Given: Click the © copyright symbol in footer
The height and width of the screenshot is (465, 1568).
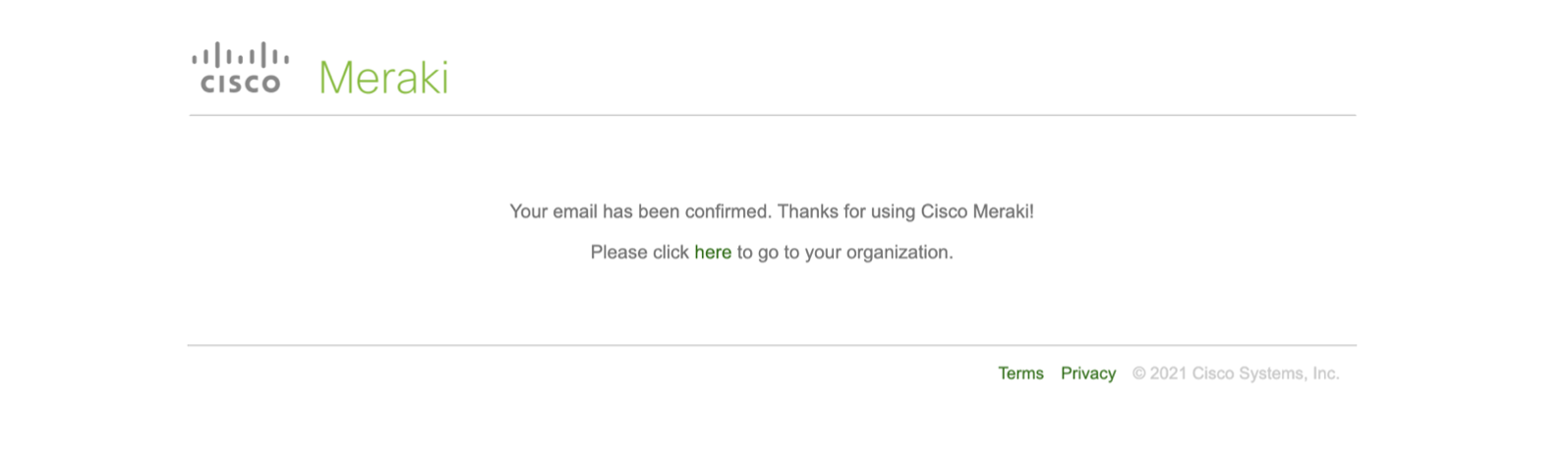Looking at the screenshot, I should click(1139, 374).
